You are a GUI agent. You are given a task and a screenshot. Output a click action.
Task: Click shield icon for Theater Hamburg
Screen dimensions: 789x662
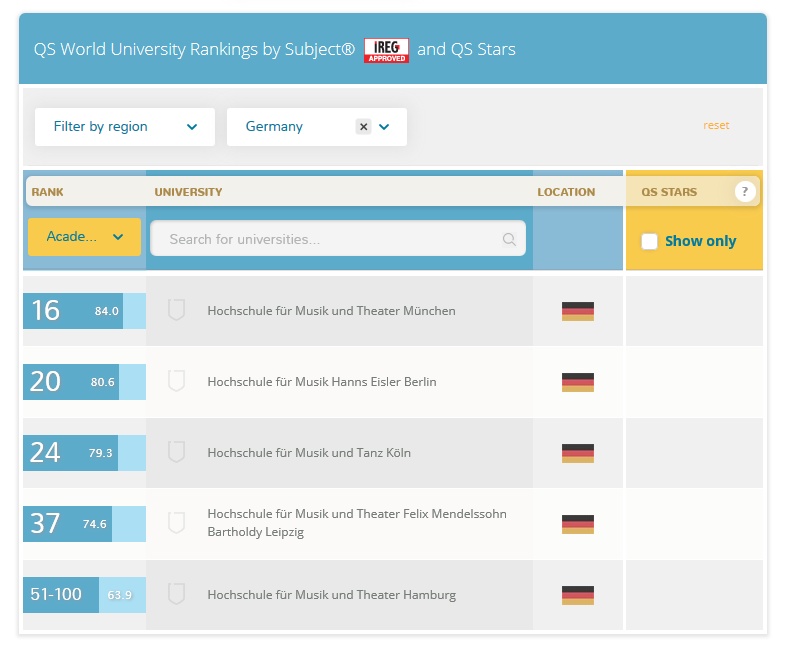coord(177,594)
